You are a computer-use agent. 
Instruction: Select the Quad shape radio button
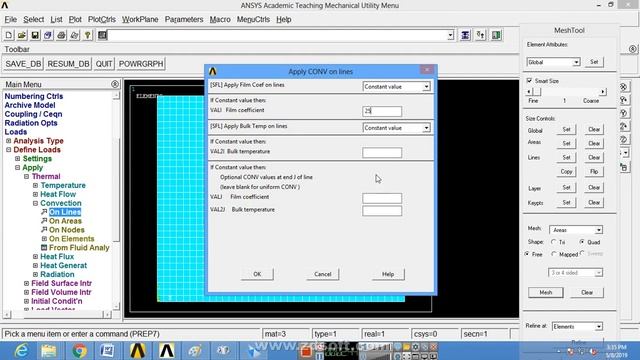(582, 242)
